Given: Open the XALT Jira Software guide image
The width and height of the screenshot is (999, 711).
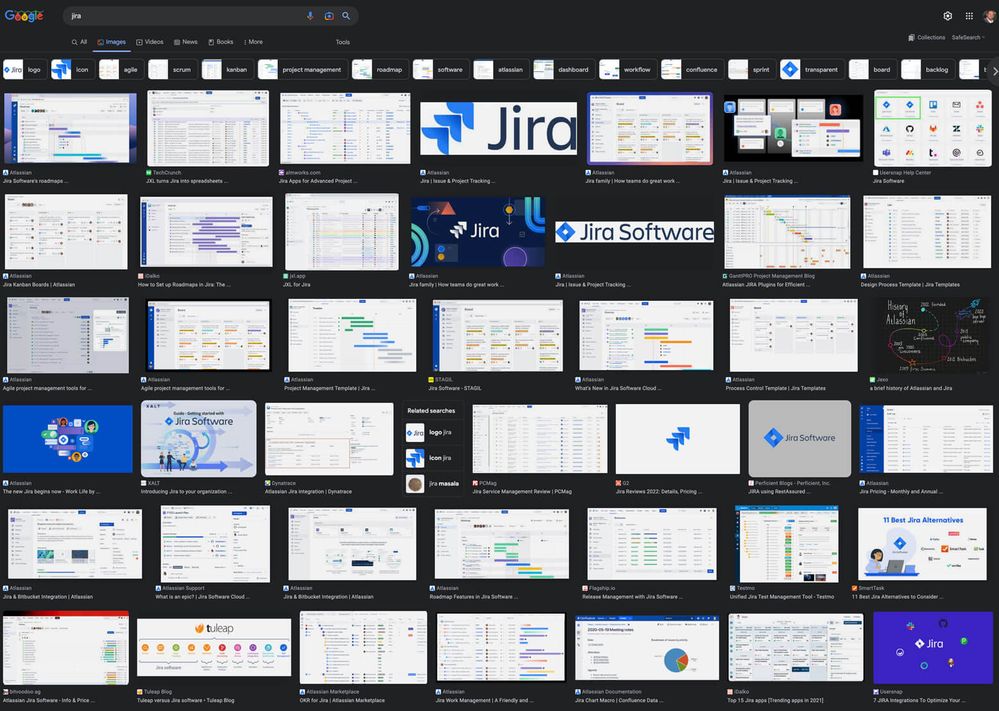Looking at the screenshot, I should click(199, 438).
